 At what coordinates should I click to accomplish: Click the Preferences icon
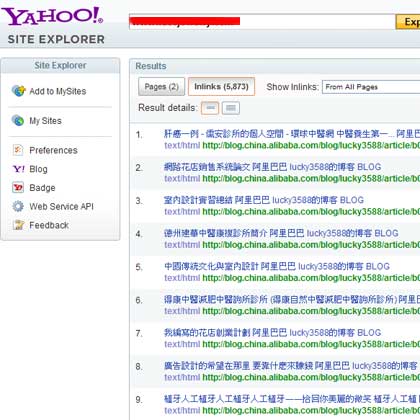(18, 150)
